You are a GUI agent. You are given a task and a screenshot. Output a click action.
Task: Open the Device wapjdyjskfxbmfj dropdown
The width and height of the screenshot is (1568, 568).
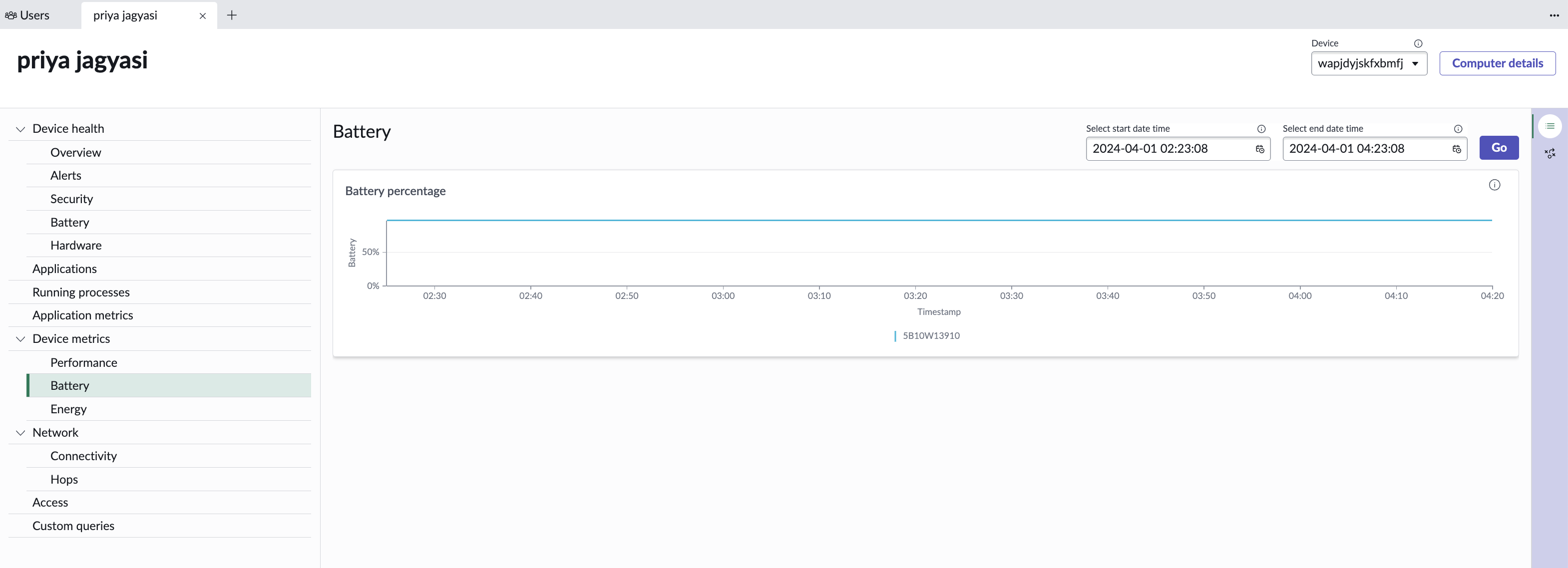coord(1369,63)
